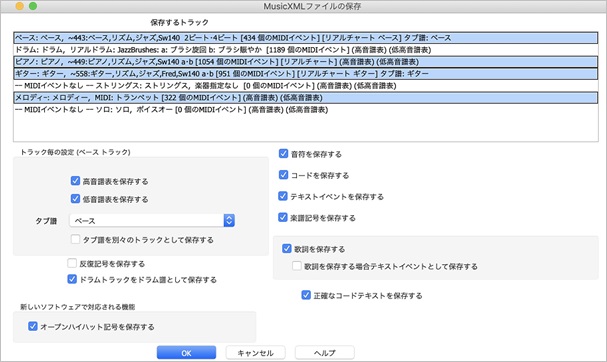Toggle ドラムトラックをドラム譜として保存する
This screenshot has width=607, height=362.
72,279
